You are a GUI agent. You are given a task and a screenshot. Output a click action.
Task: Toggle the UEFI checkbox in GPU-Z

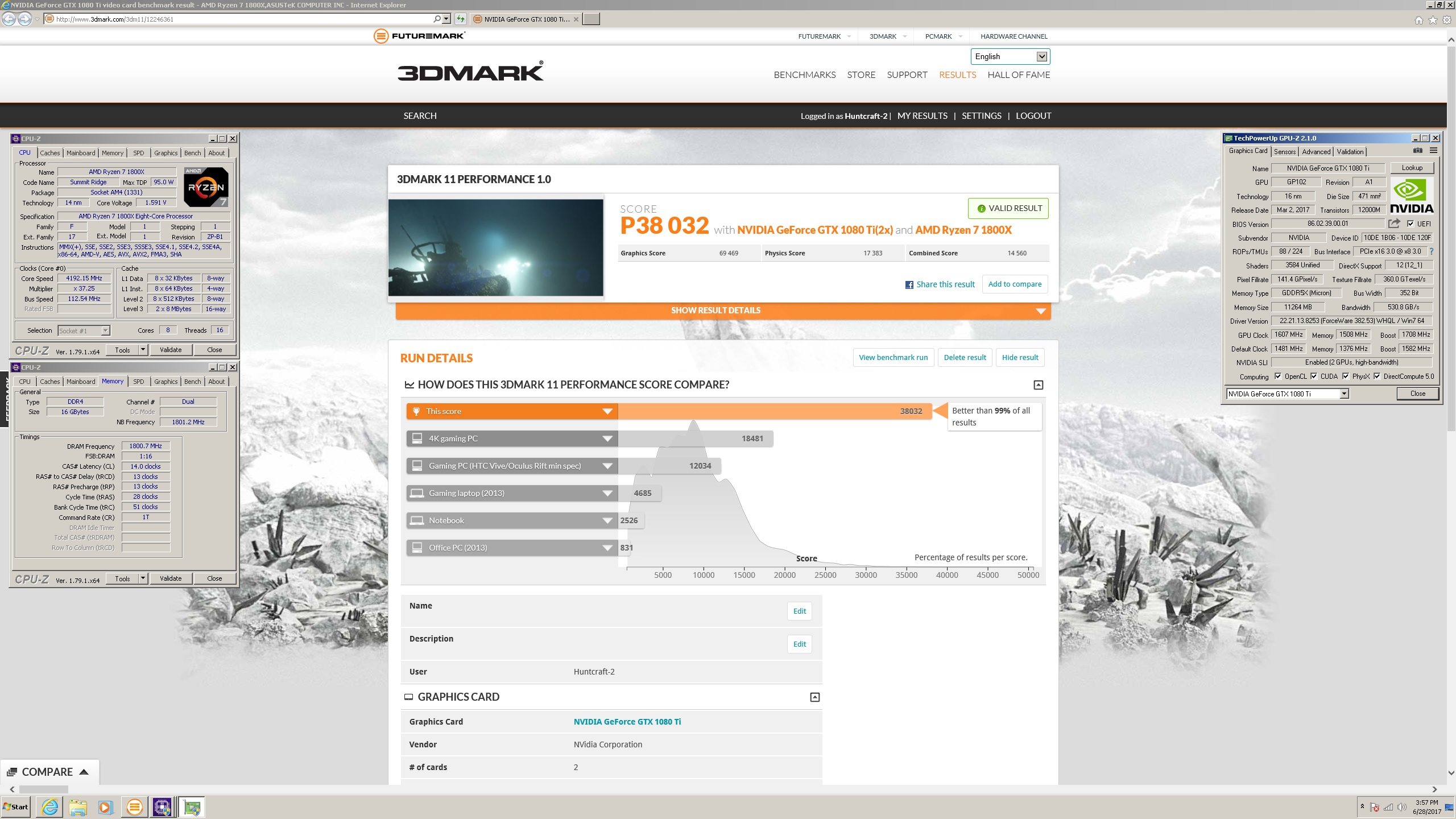click(1410, 224)
